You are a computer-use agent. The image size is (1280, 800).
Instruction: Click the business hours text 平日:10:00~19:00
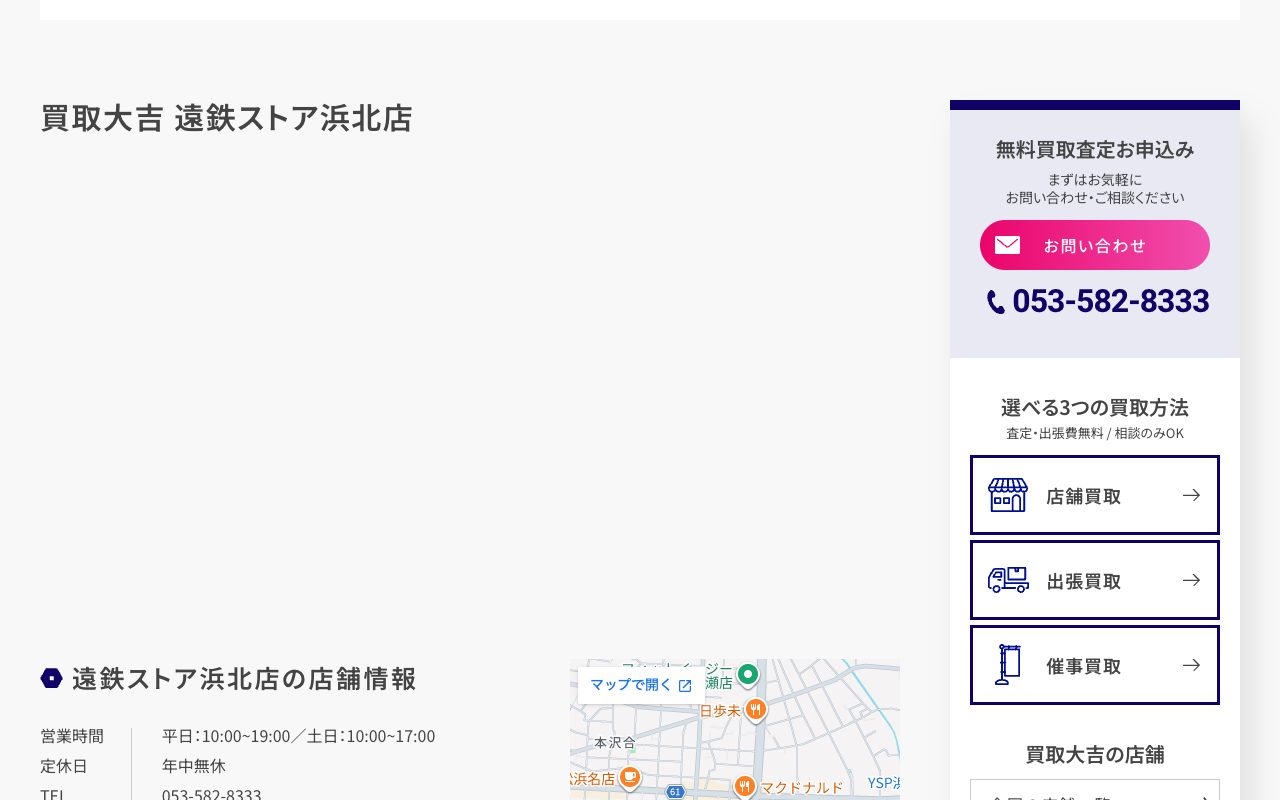[x=226, y=736]
